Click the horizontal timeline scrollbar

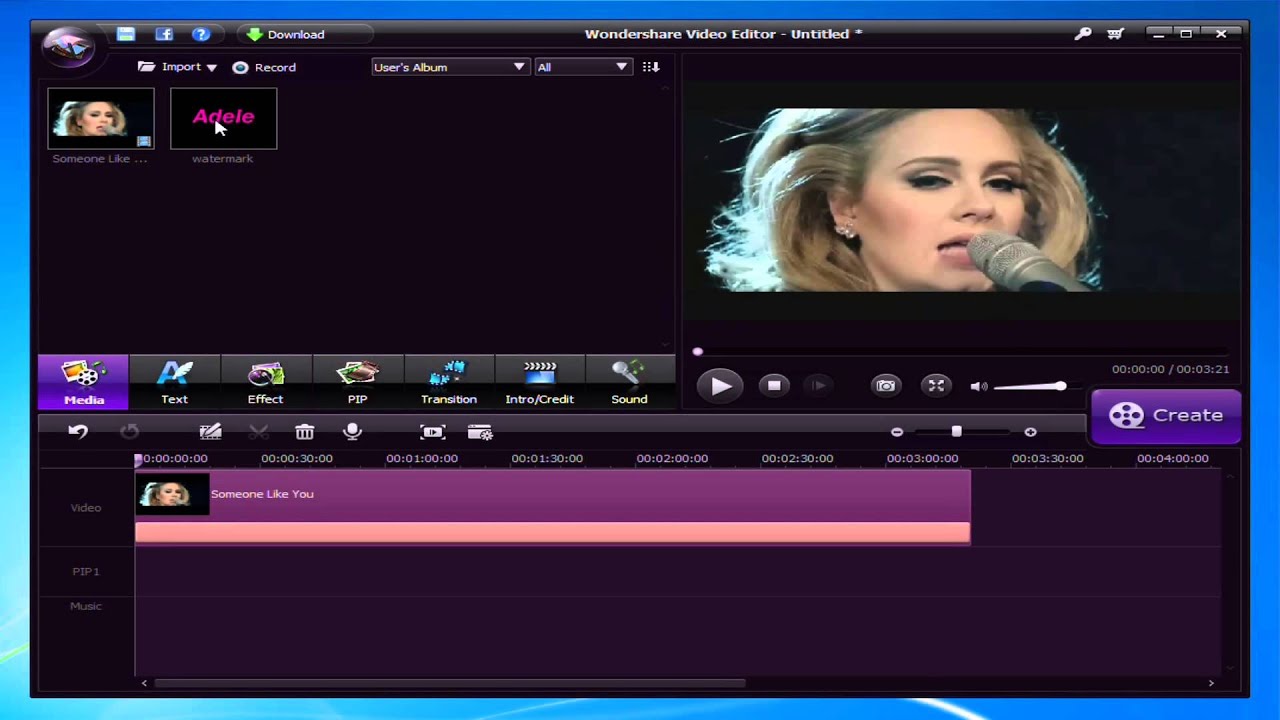click(450, 683)
